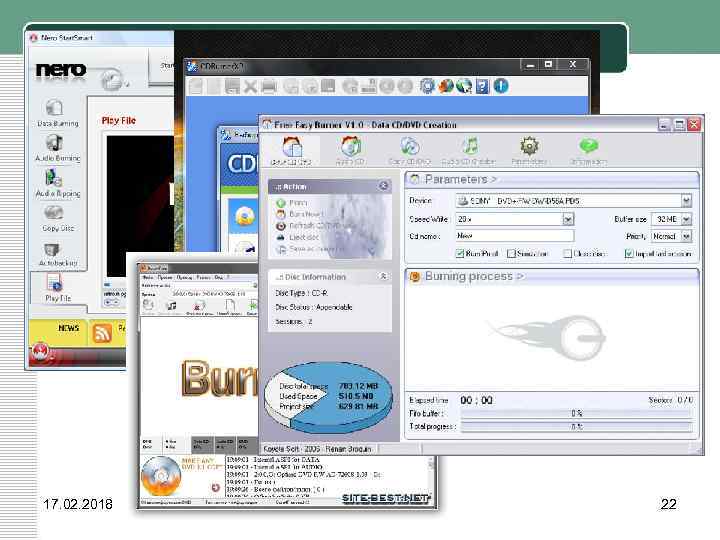
Task: Collapse the Action panel
Action: (384, 186)
